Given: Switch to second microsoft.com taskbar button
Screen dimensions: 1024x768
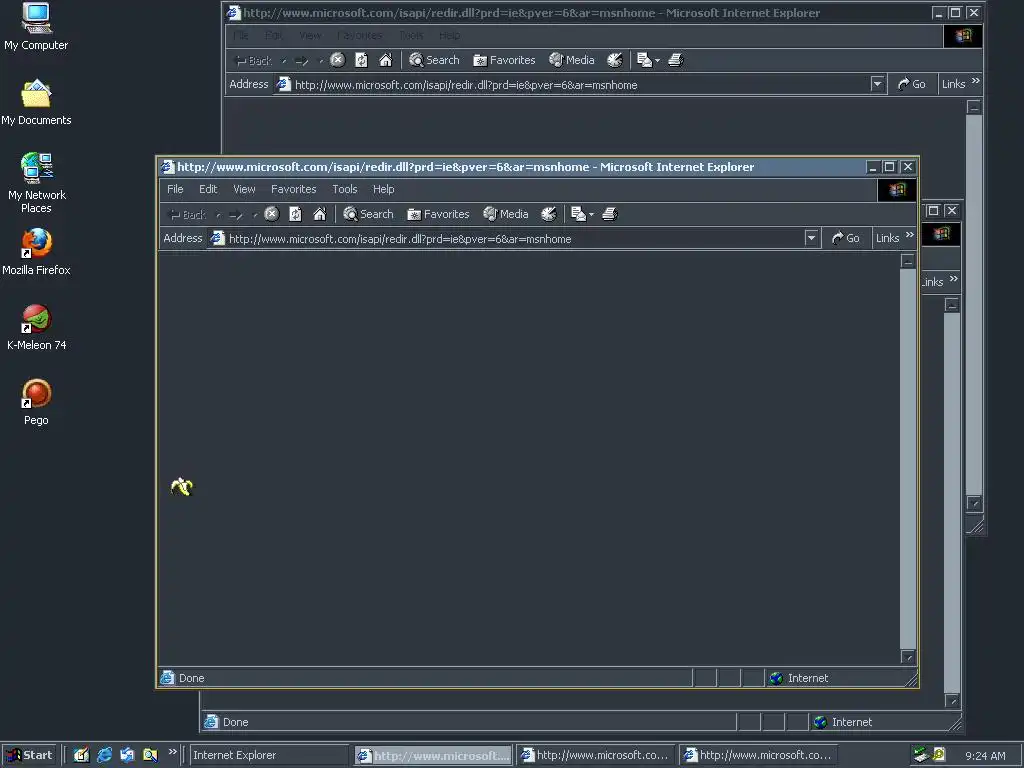Looking at the screenshot, I should point(597,755).
